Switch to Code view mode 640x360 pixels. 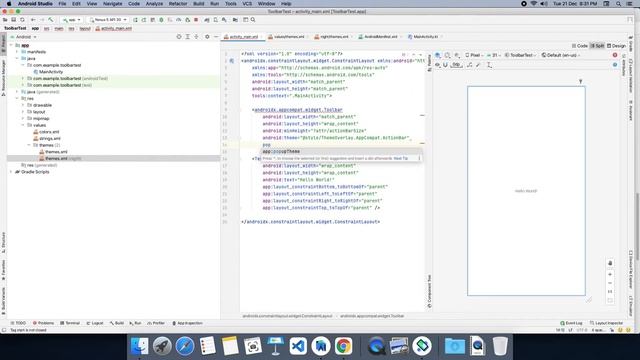pyautogui.click(x=580, y=46)
